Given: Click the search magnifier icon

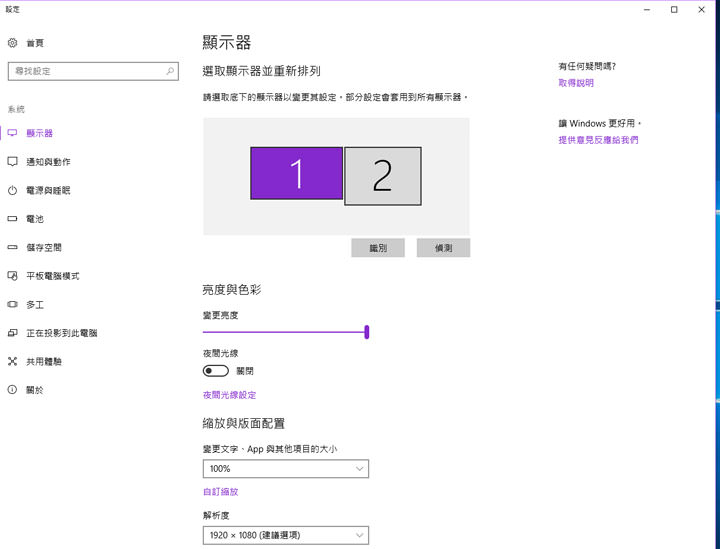Looking at the screenshot, I should pyautogui.click(x=170, y=71).
